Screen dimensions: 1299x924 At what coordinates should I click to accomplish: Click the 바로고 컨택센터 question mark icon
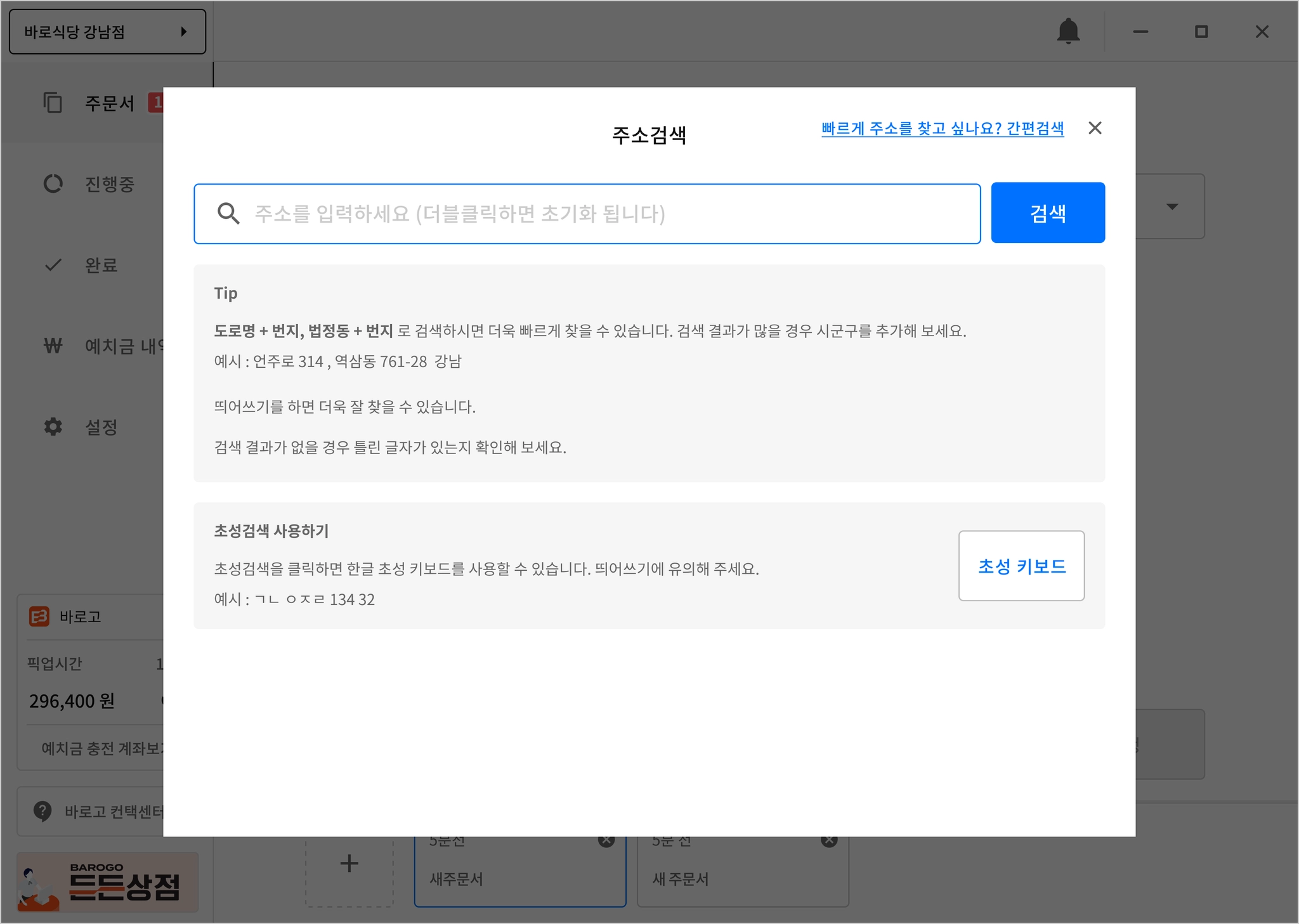point(42,811)
